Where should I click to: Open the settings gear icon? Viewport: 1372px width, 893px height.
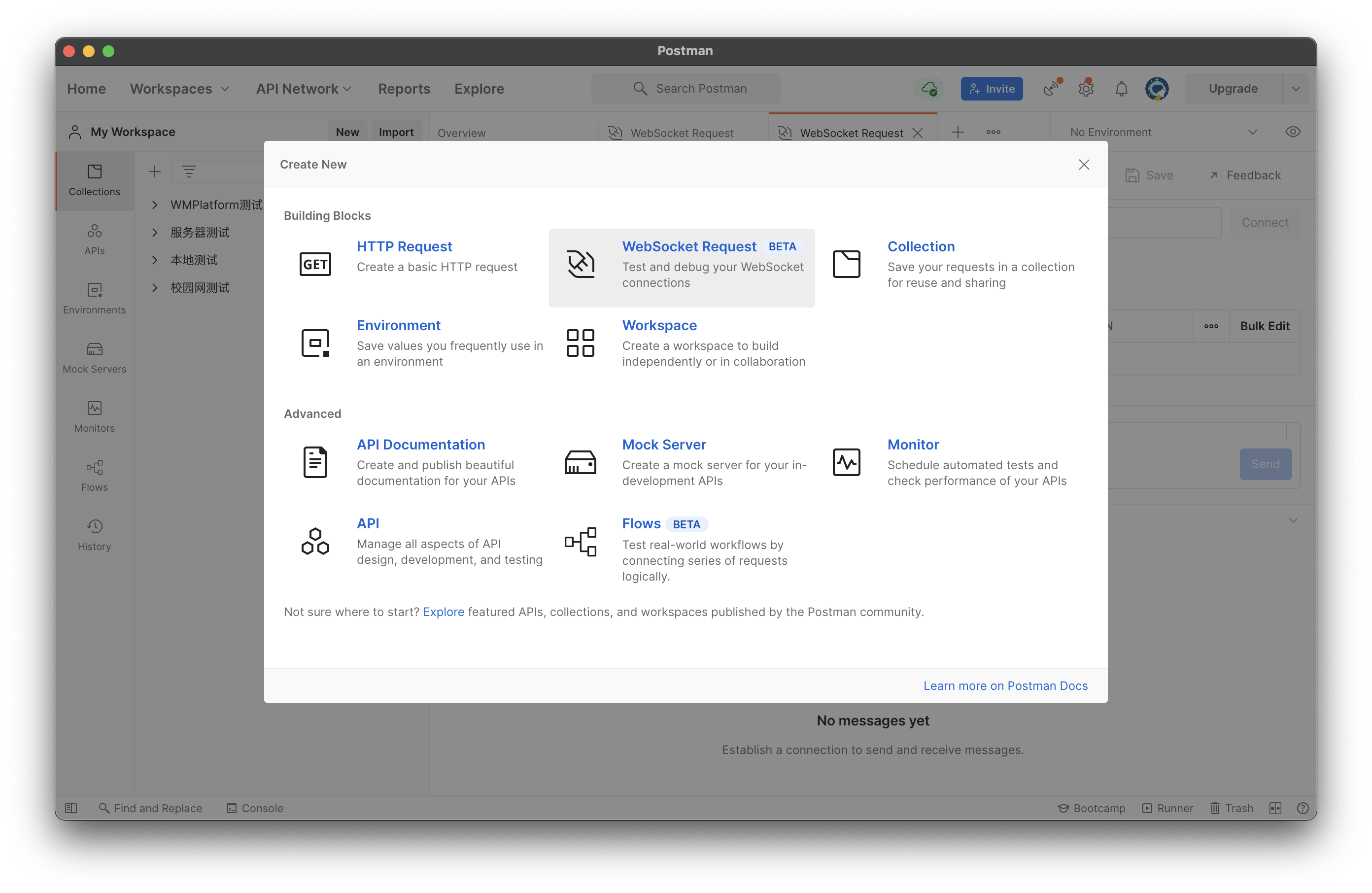coord(1086,88)
